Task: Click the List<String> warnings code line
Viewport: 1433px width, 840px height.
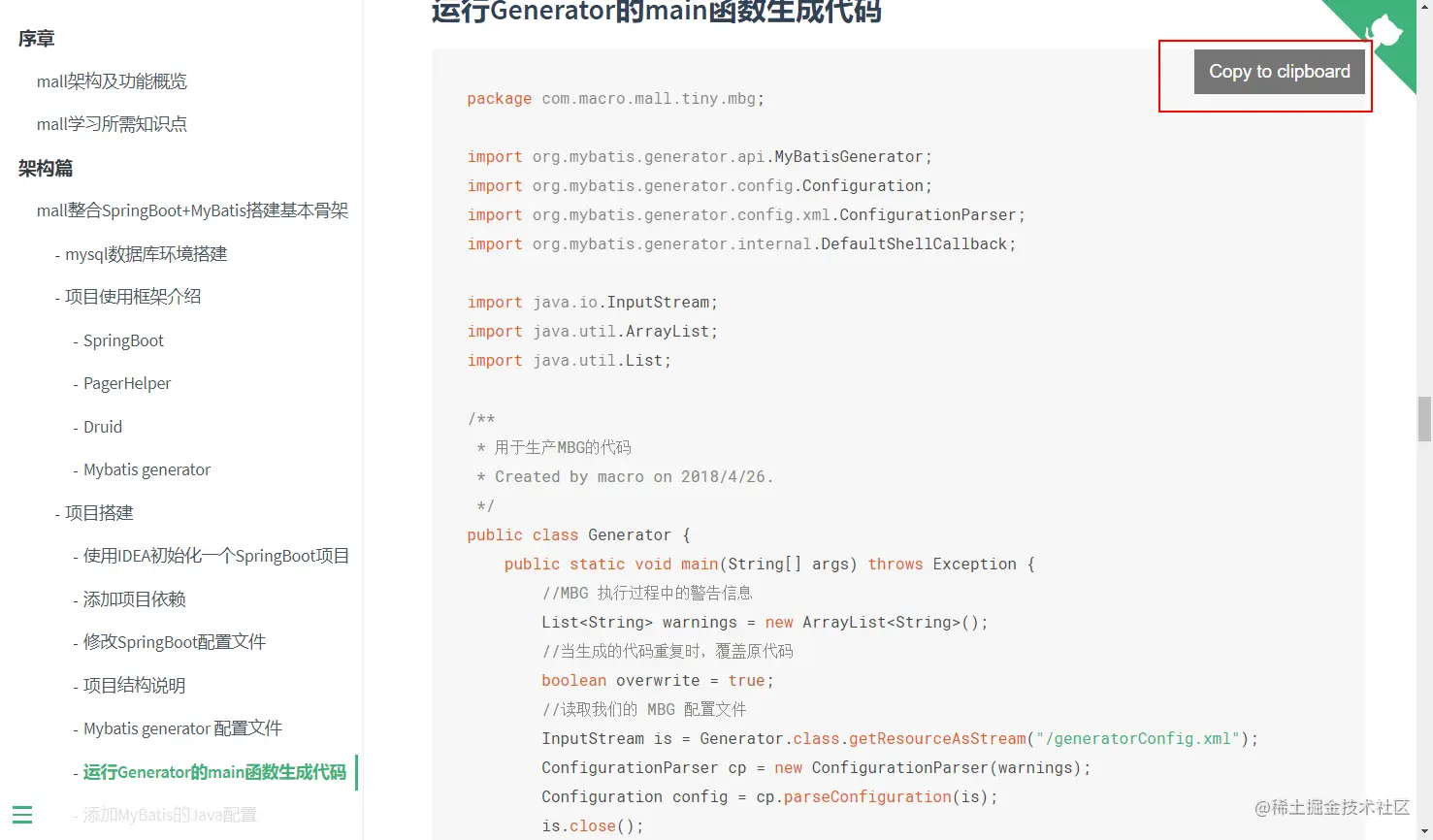Action: [765, 623]
